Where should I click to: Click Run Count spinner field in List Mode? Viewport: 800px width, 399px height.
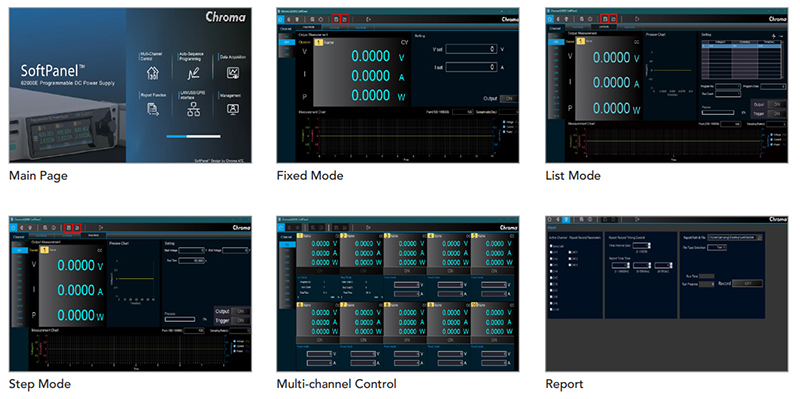[728, 94]
